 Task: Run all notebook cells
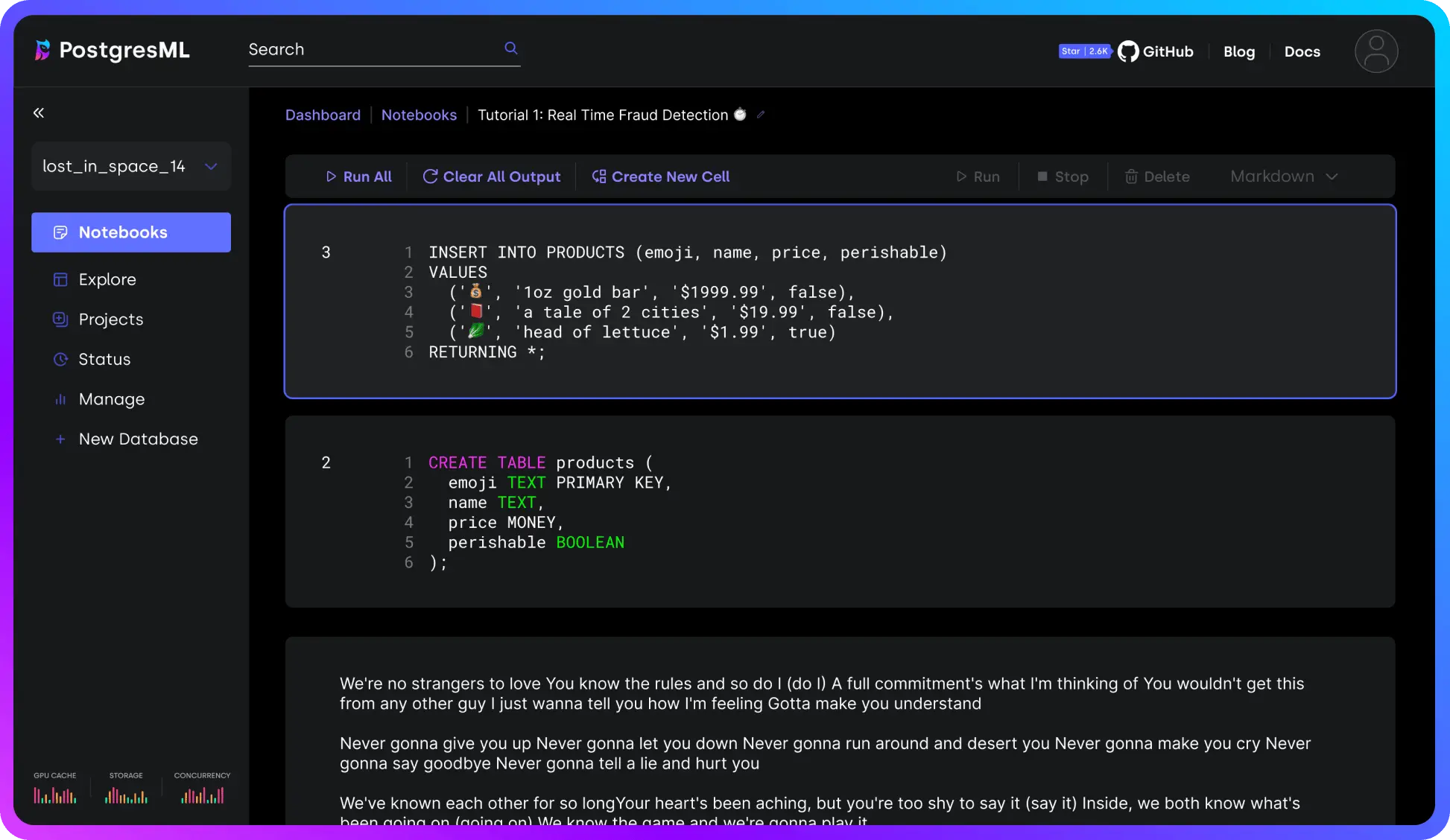pyautogui.click(x=358, y=176)
